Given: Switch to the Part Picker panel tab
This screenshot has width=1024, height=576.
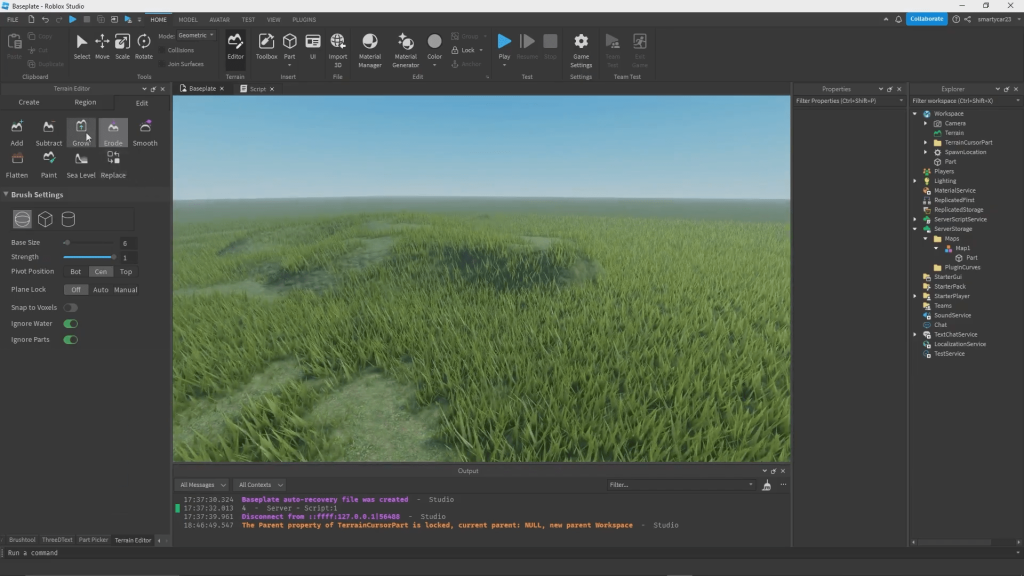Looking at the screenshot, I should pyautogui.click(x=93, y=540).
